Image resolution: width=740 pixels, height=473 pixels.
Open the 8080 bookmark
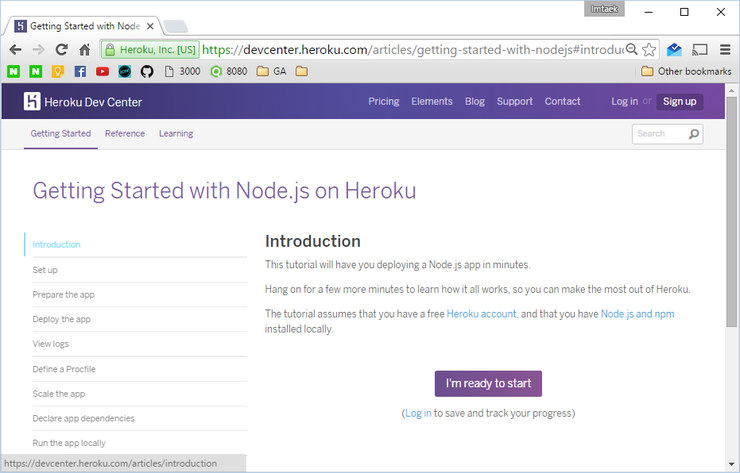point(229,71)
